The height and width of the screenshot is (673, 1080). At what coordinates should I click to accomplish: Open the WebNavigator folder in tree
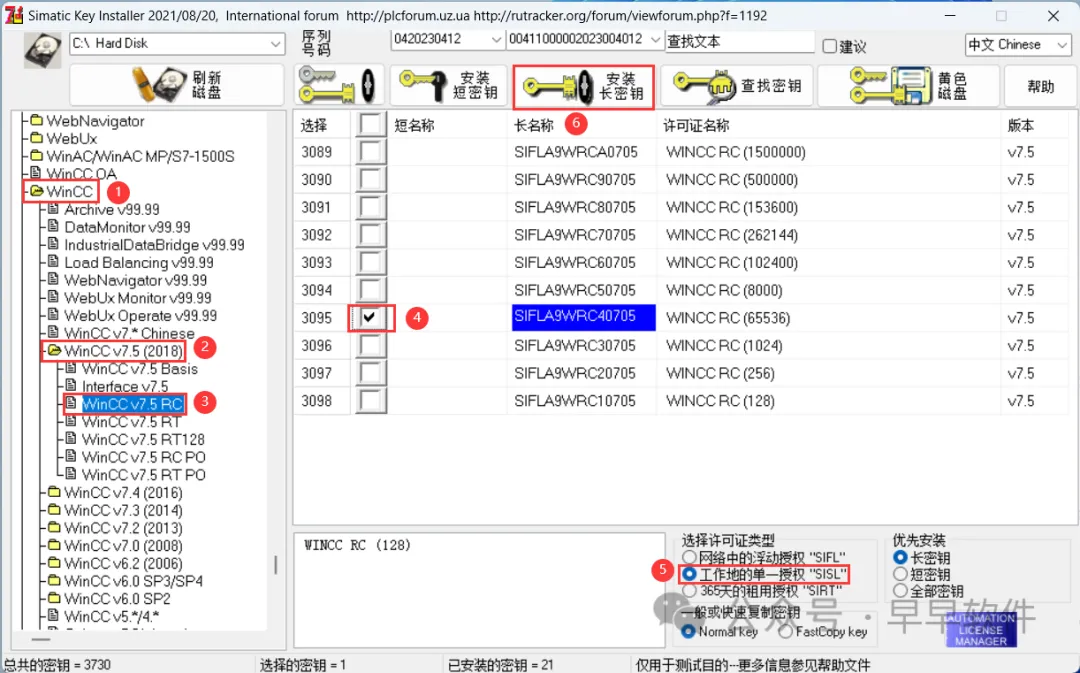coord(95,121)
